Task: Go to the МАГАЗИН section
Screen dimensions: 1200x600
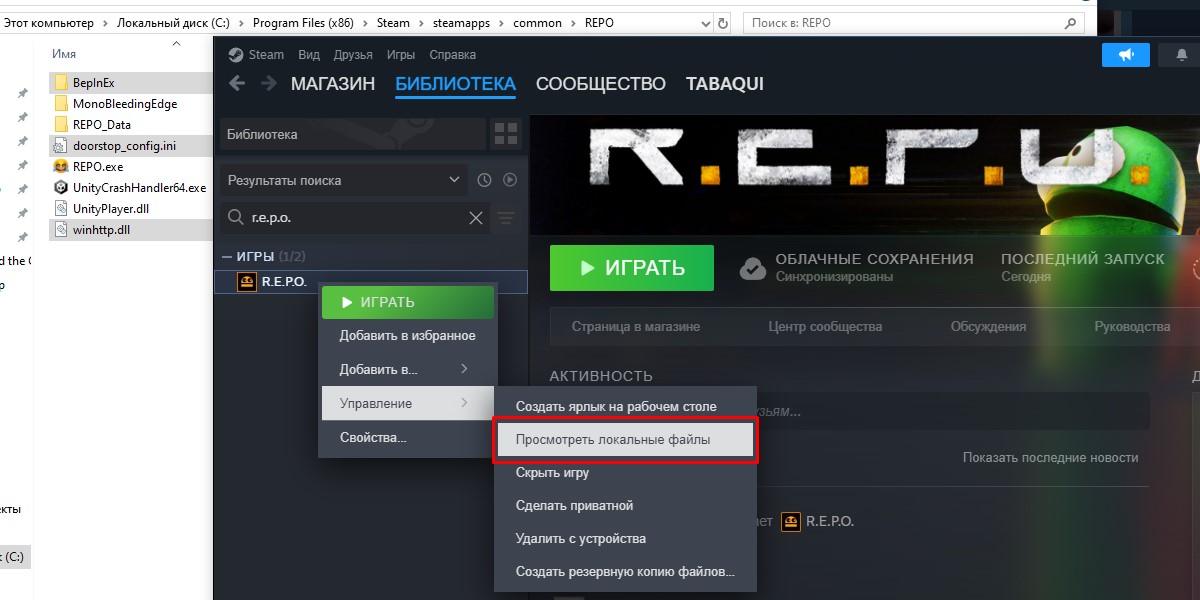Action: point(333,84)
